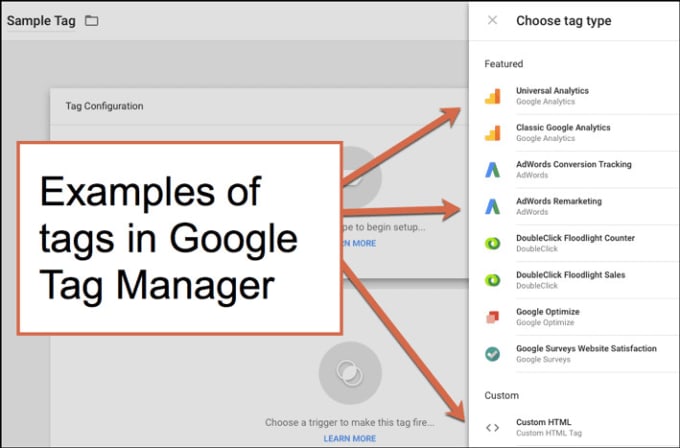Image resolution: width=680 pixels, height=448 pixels.
Task: Select AdWords Remarketing tag type
Action: (x=575, y=206)
